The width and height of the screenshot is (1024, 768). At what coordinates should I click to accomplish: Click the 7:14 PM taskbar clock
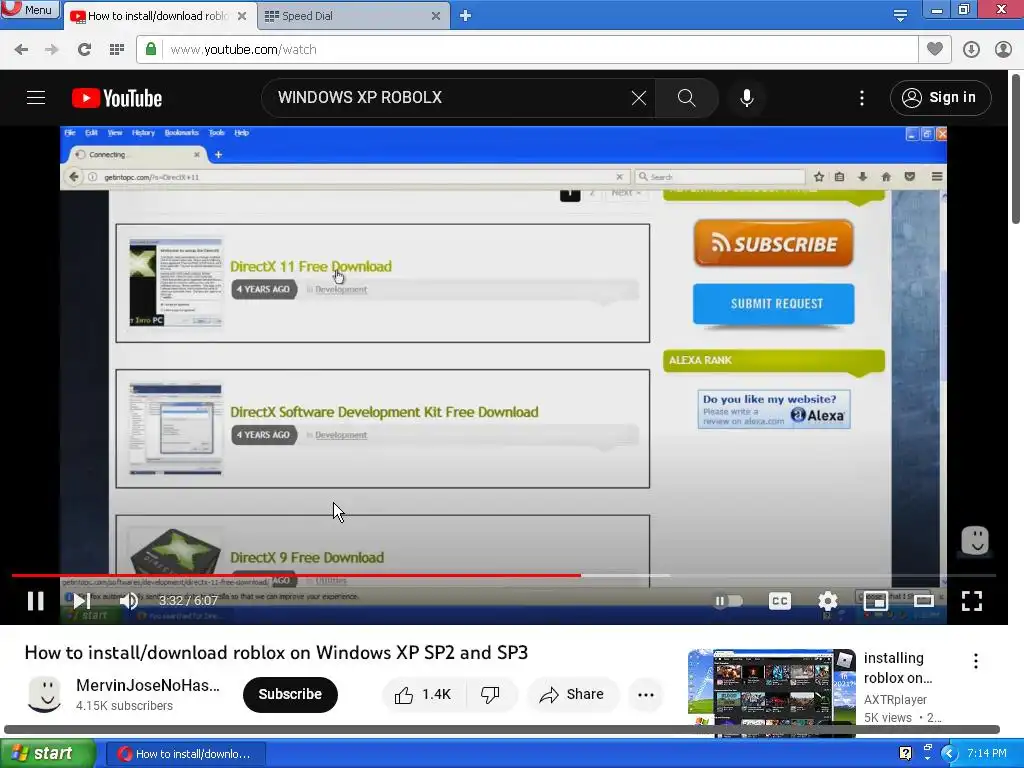tap(987, 754)
